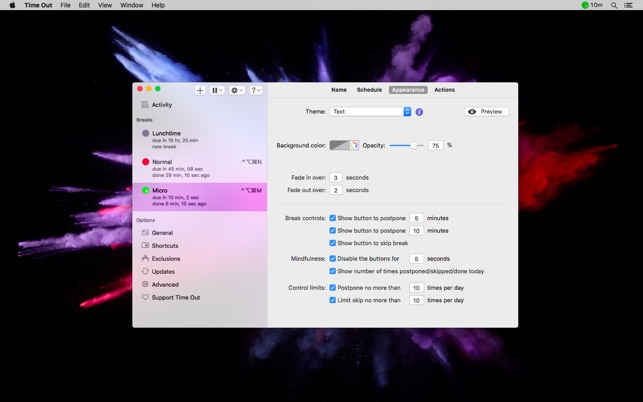Click the Preview button
This screenshot has width=643, height=402.
486,112
